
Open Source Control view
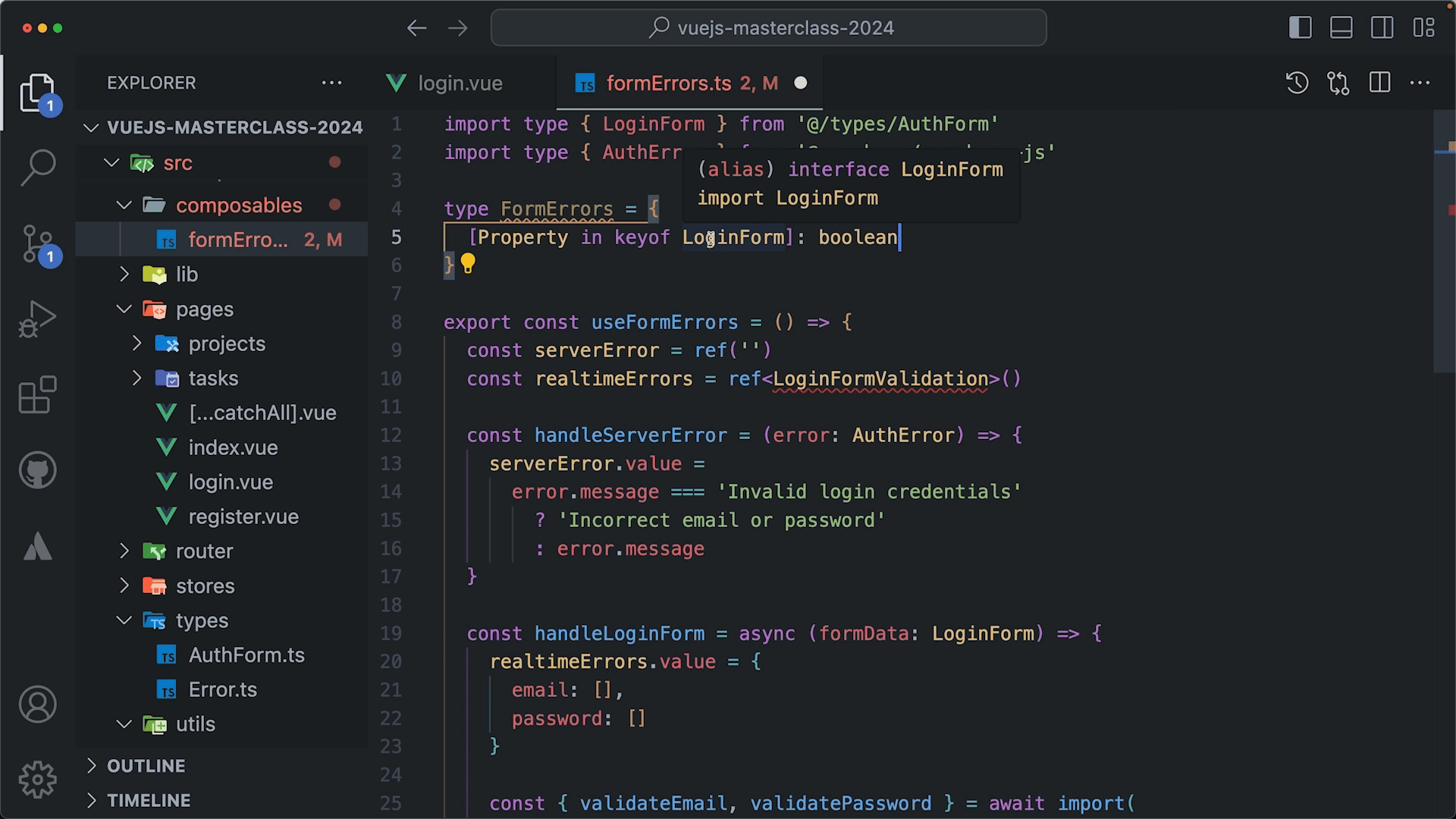38,243
